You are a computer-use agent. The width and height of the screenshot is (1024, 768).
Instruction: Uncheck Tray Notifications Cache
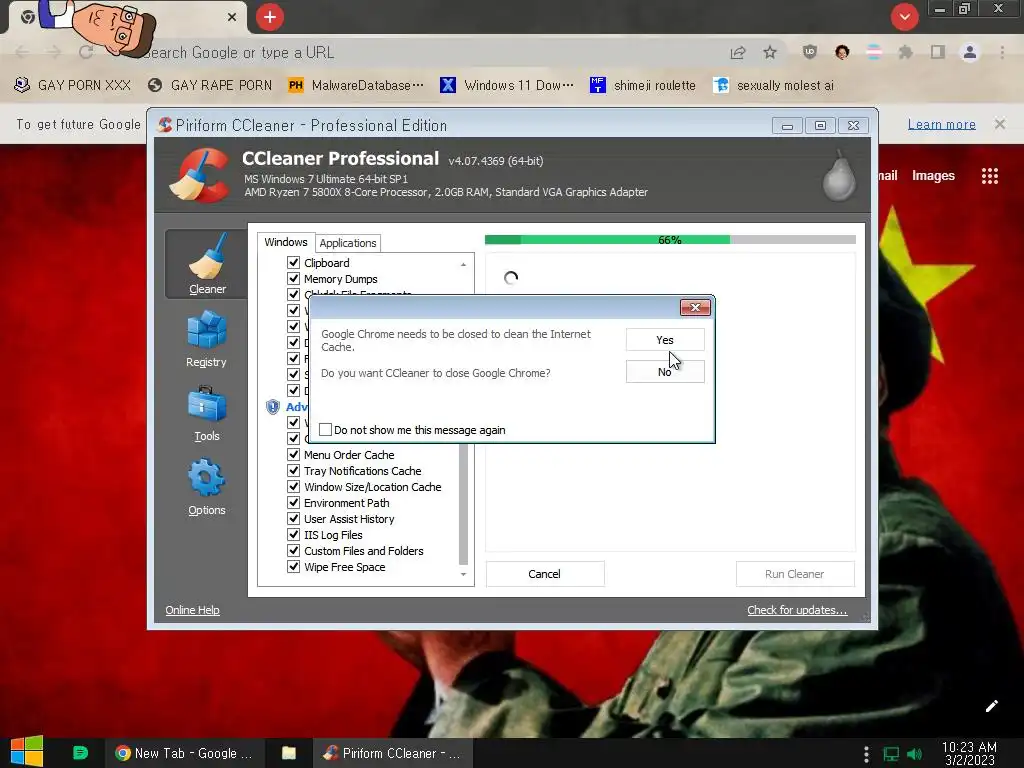pos(293,471)
